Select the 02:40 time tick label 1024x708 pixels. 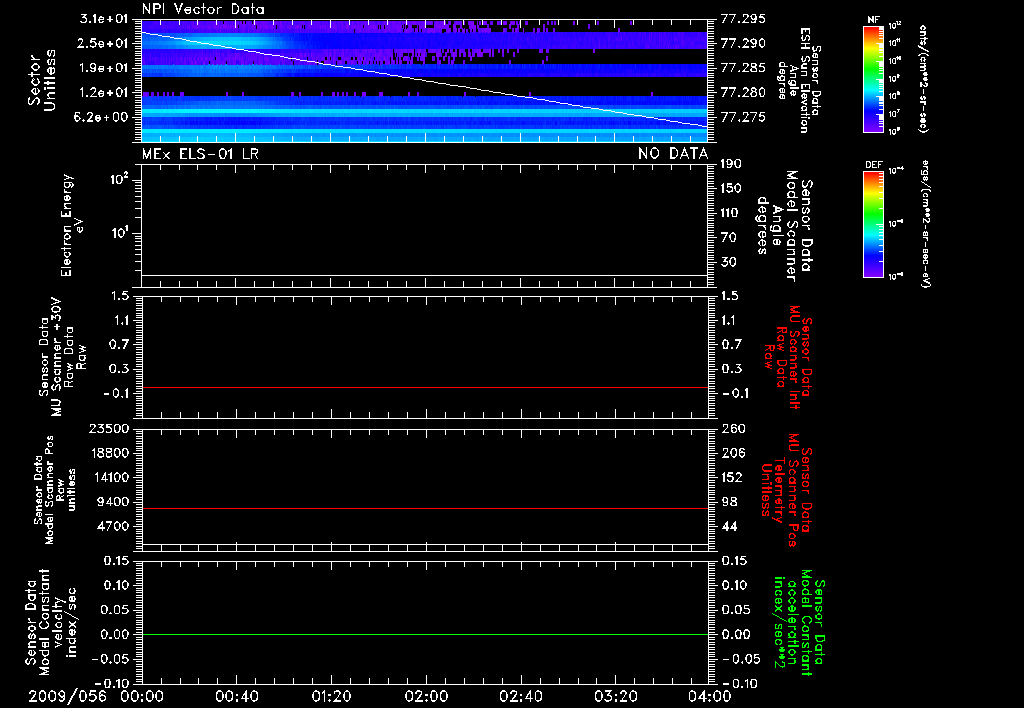tap(520, 696)
